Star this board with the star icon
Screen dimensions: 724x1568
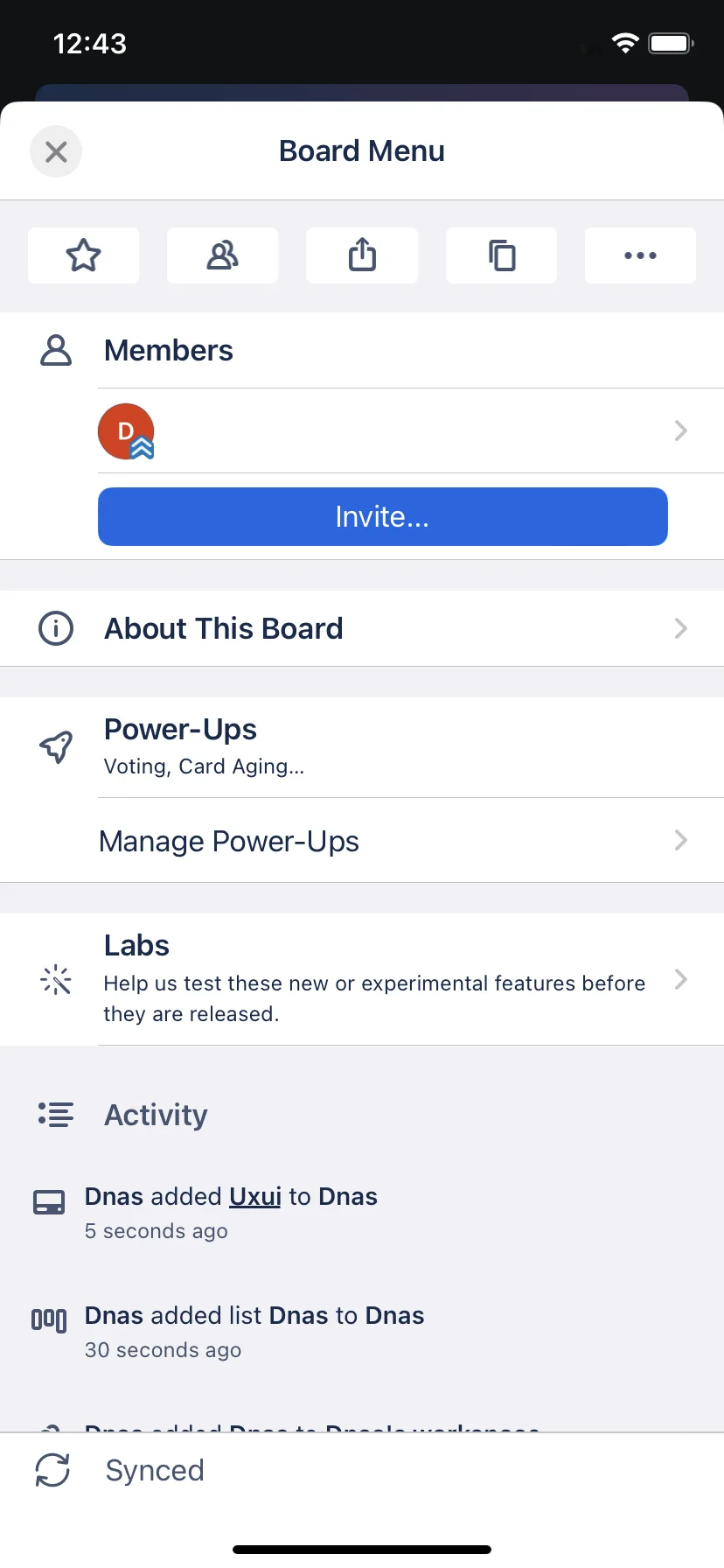(x=84, y=255)
